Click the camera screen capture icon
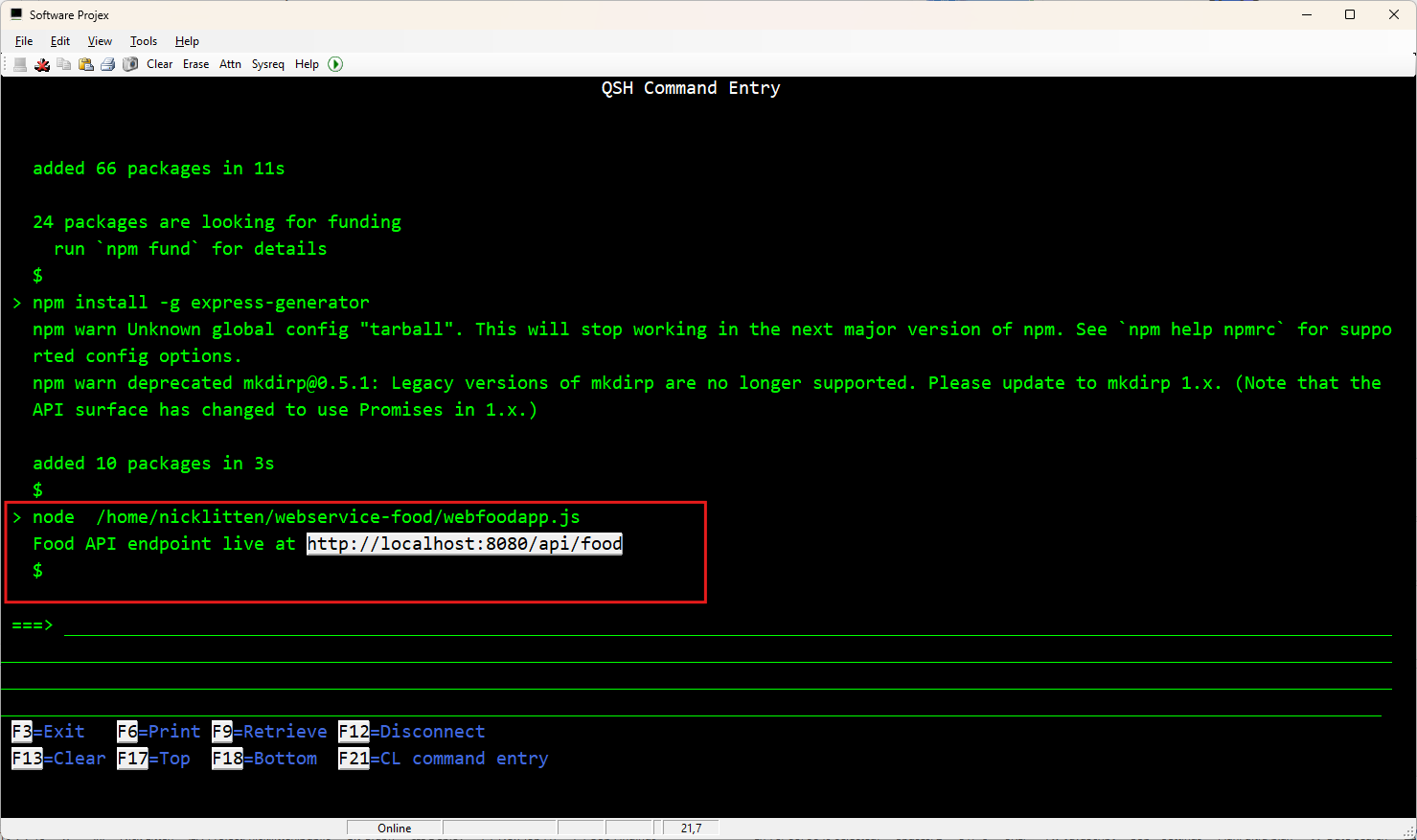Screen dimensions: 1417x840 tap(130, 64)
